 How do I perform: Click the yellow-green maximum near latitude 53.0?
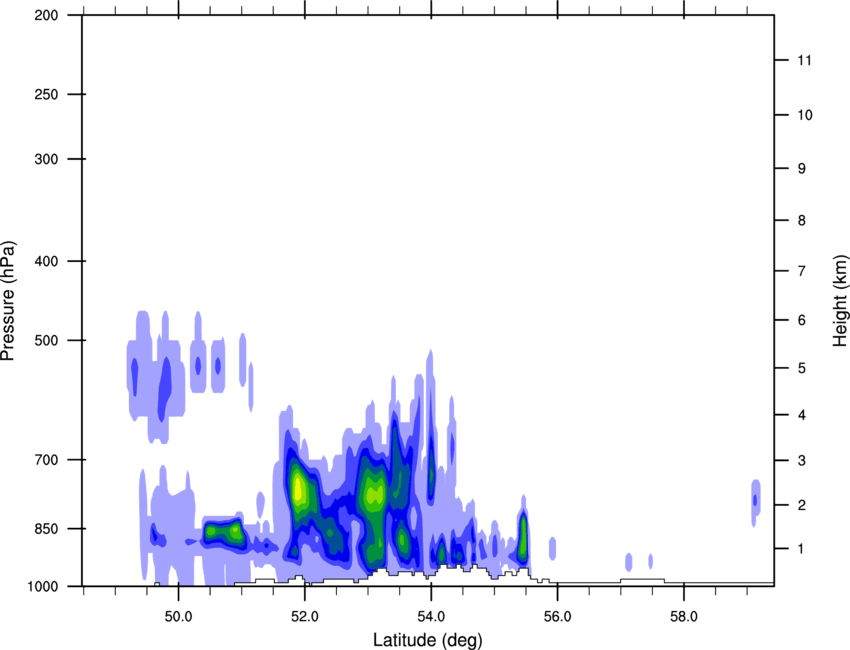click(x=375, y=493)
